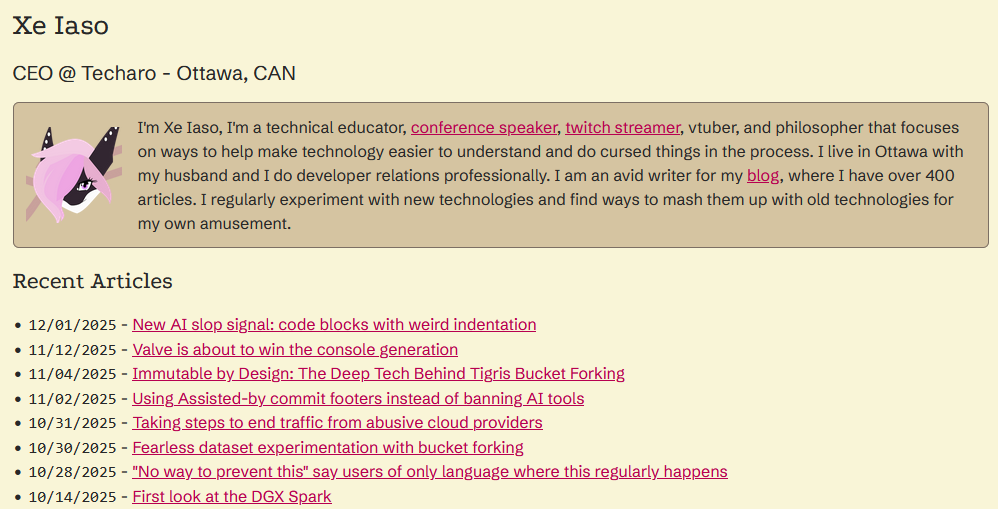998x509 pixels.
Task: Click the 11/04/2025 date label
Action: coord(72,374)
